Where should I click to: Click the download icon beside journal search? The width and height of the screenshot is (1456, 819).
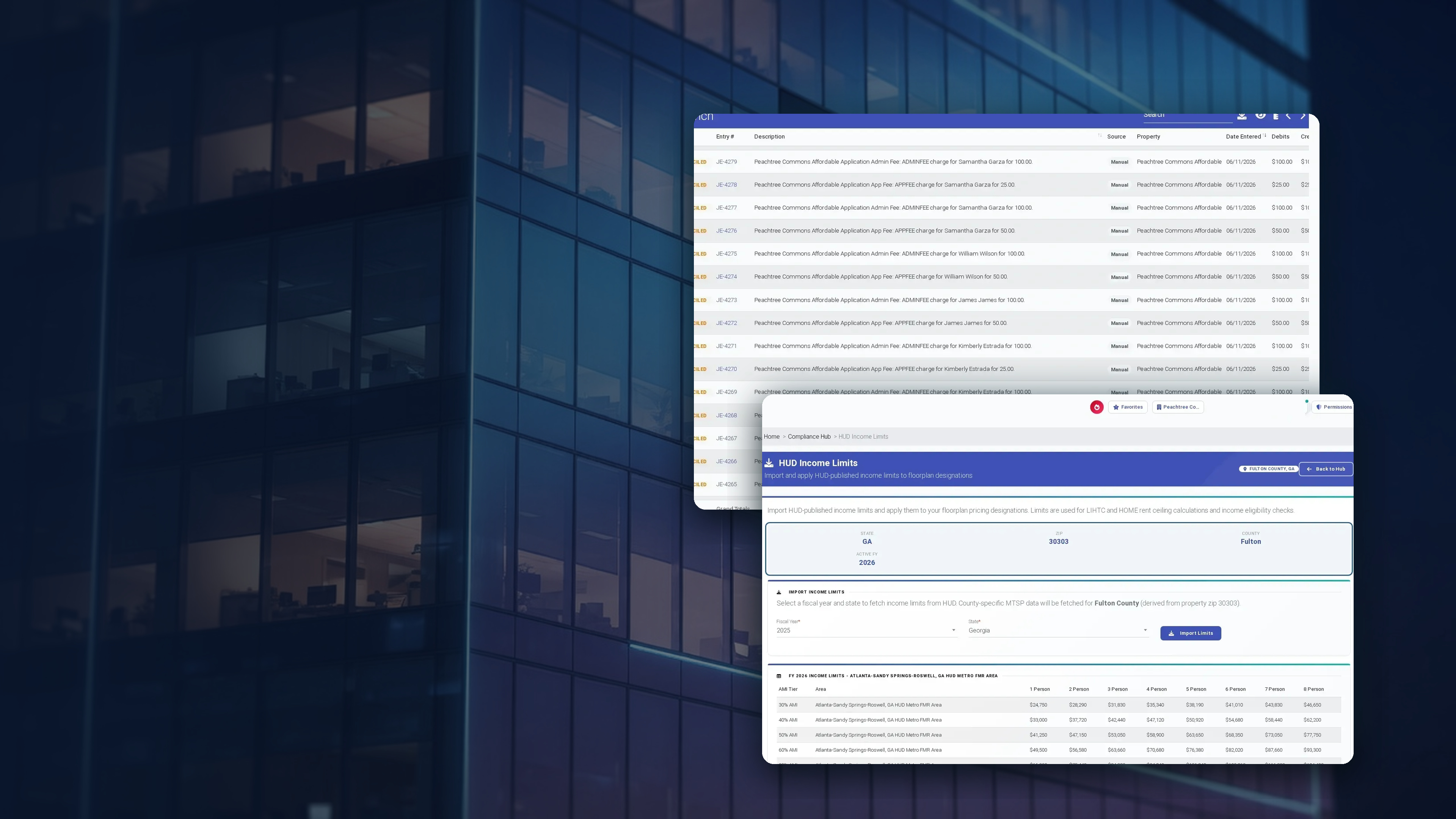click(x=1242, y=116)
